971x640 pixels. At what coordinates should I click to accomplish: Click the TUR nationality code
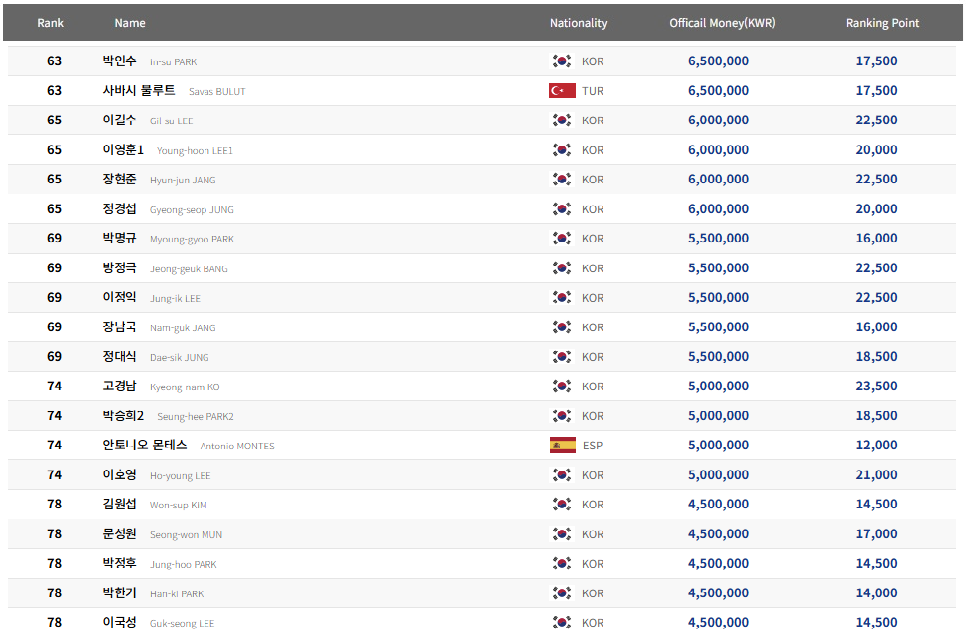tap(593, 91)
